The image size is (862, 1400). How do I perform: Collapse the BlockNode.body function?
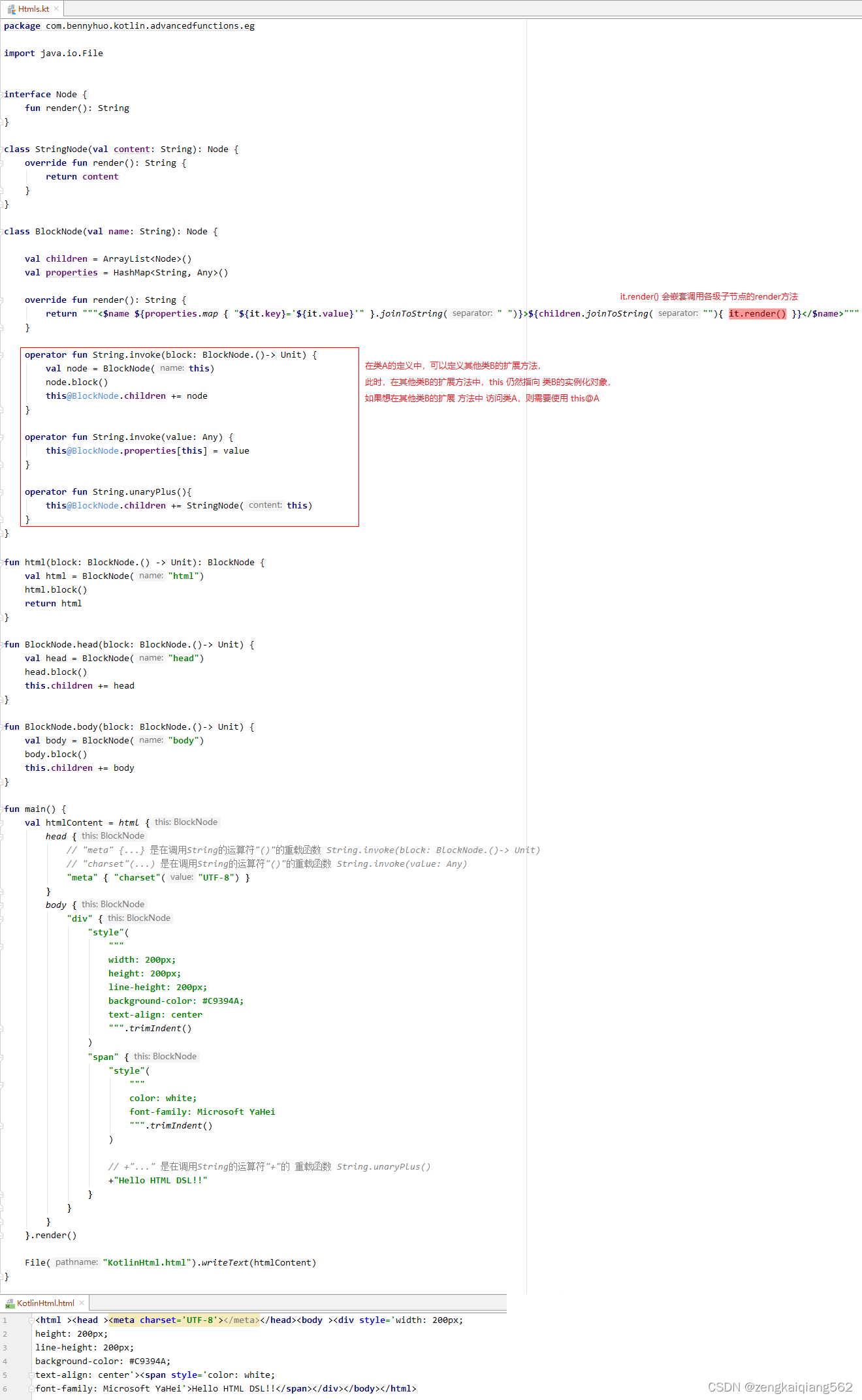click(x=3, y=727)
